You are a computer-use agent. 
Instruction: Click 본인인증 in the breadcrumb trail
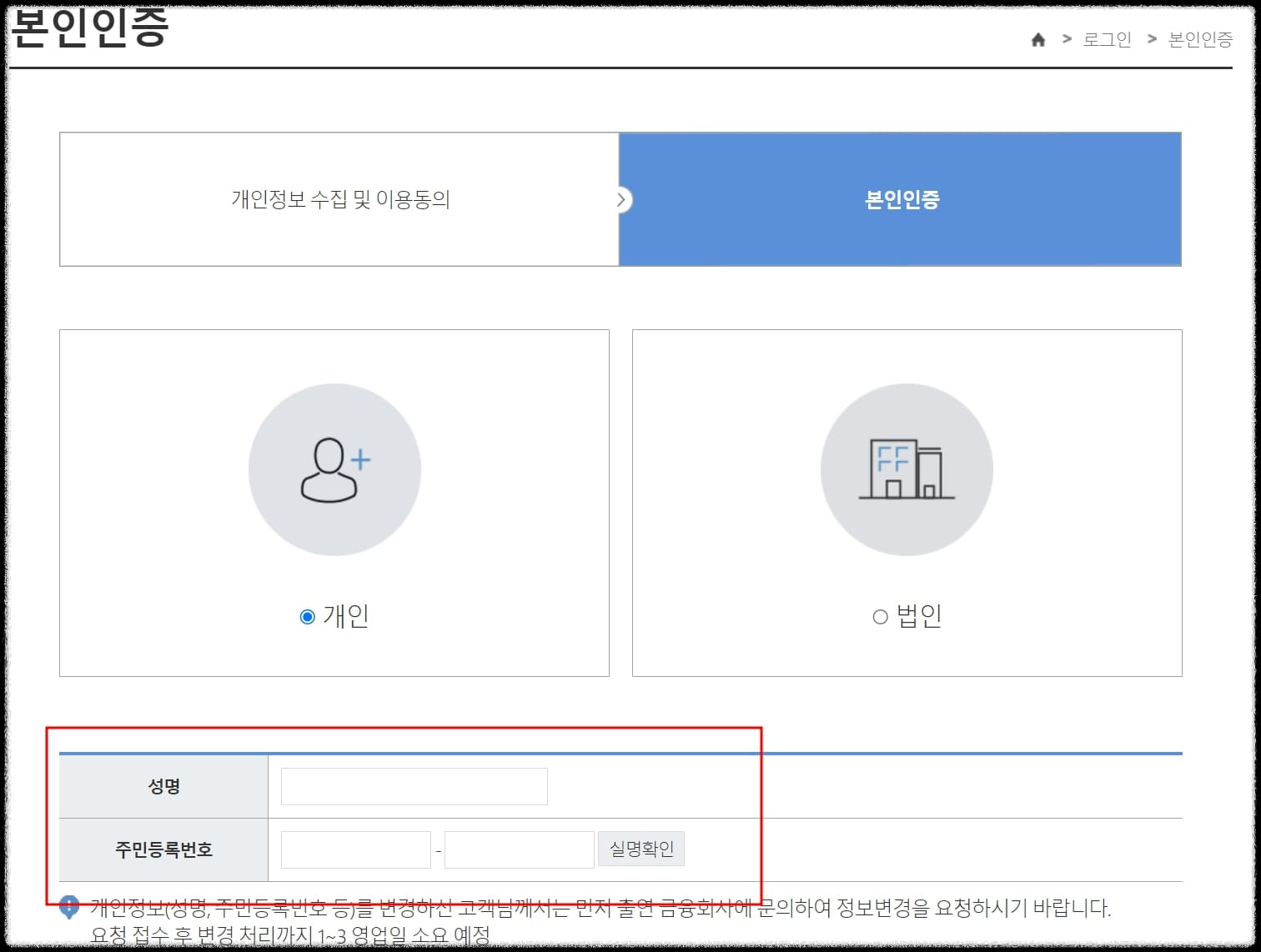pyautogui.click(x=1201, y=39)
